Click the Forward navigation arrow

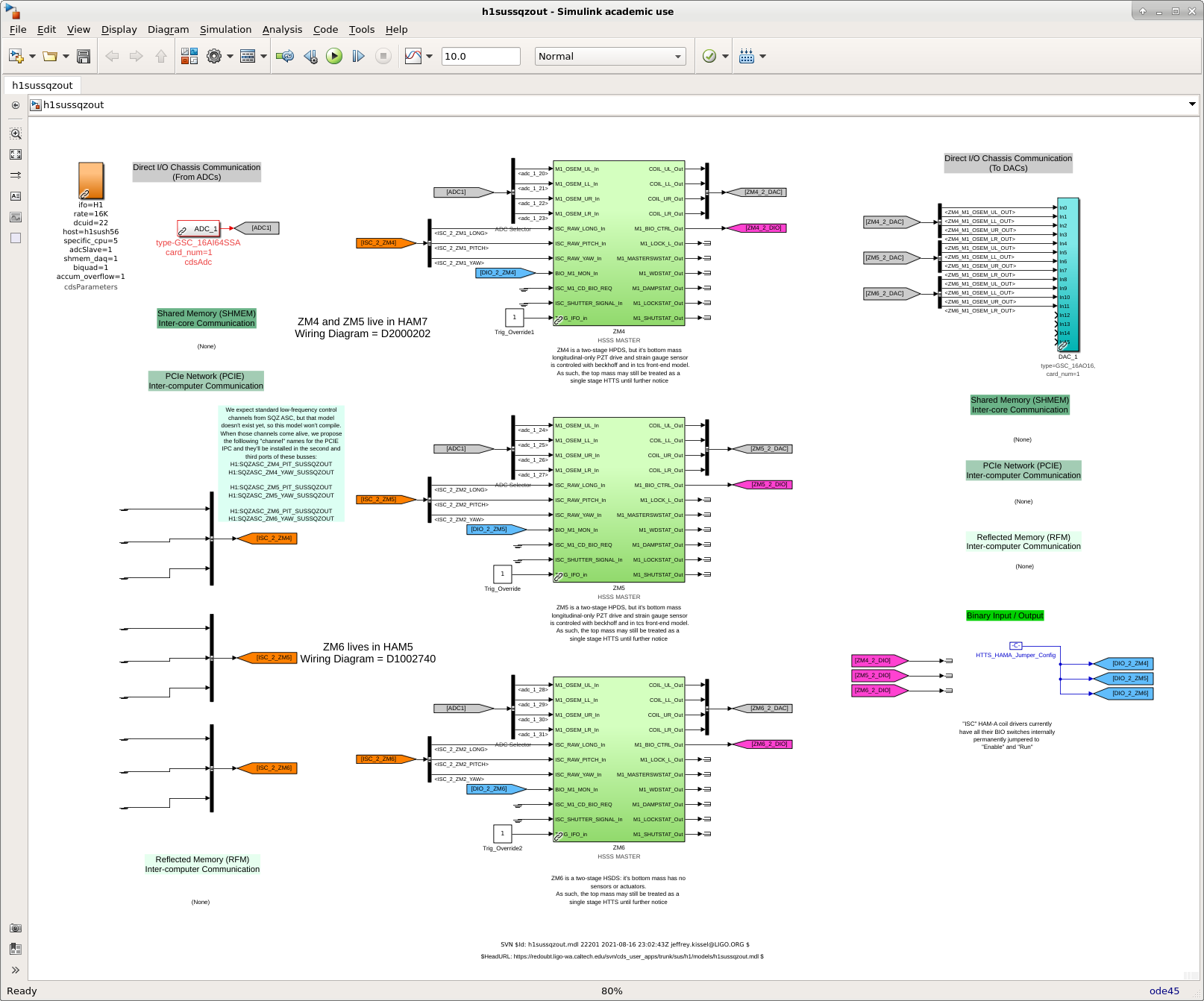(136, 56)
